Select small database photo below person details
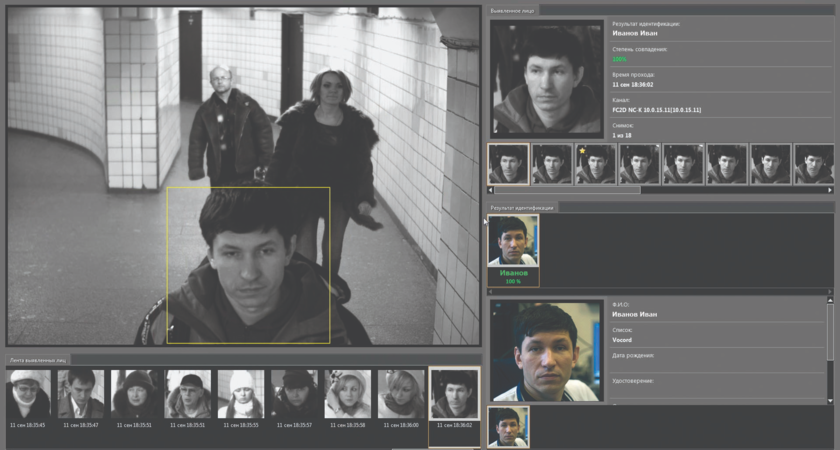The height and width of the screenshot is (450, 840). [x=508, y=426]
